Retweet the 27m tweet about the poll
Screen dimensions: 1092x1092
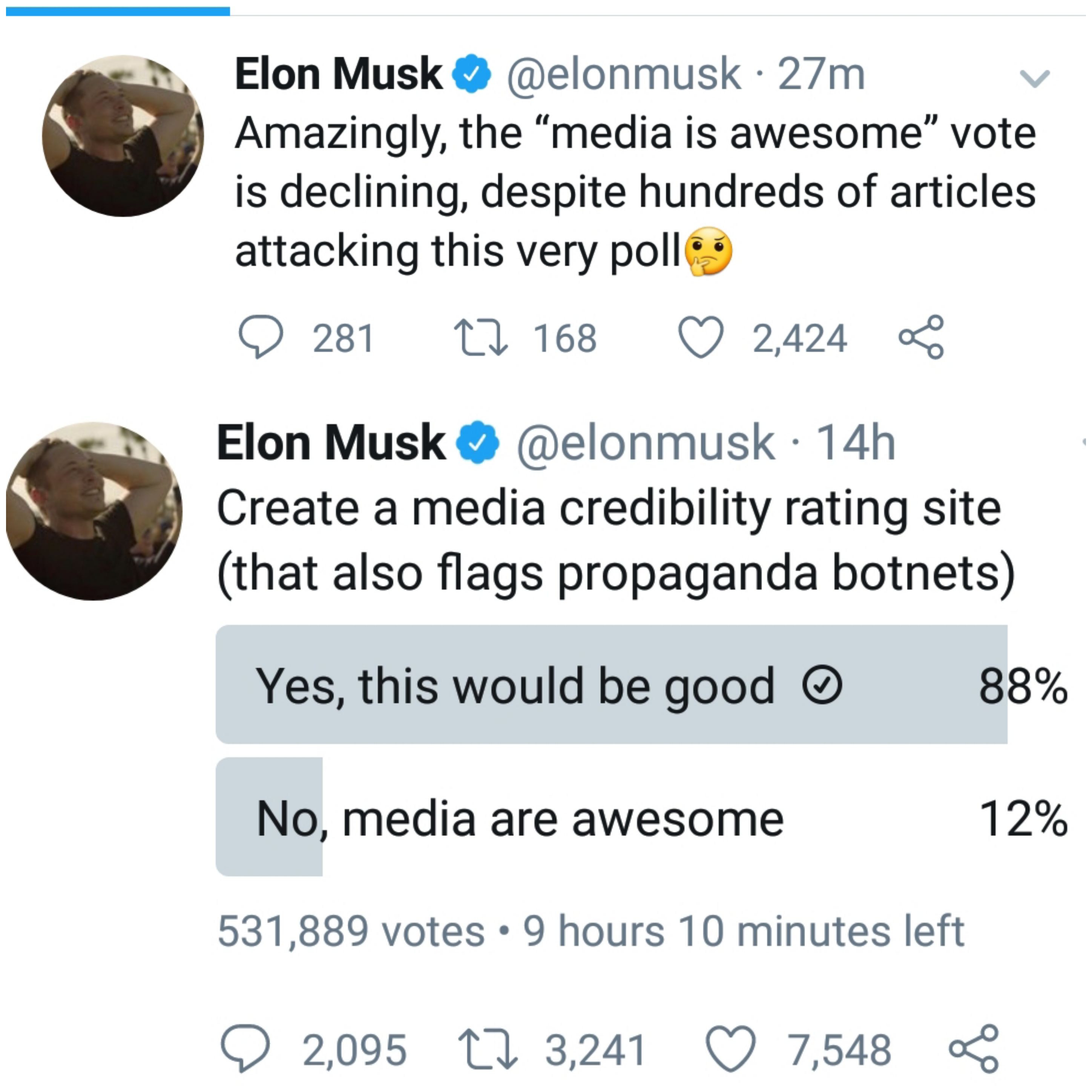482,337
